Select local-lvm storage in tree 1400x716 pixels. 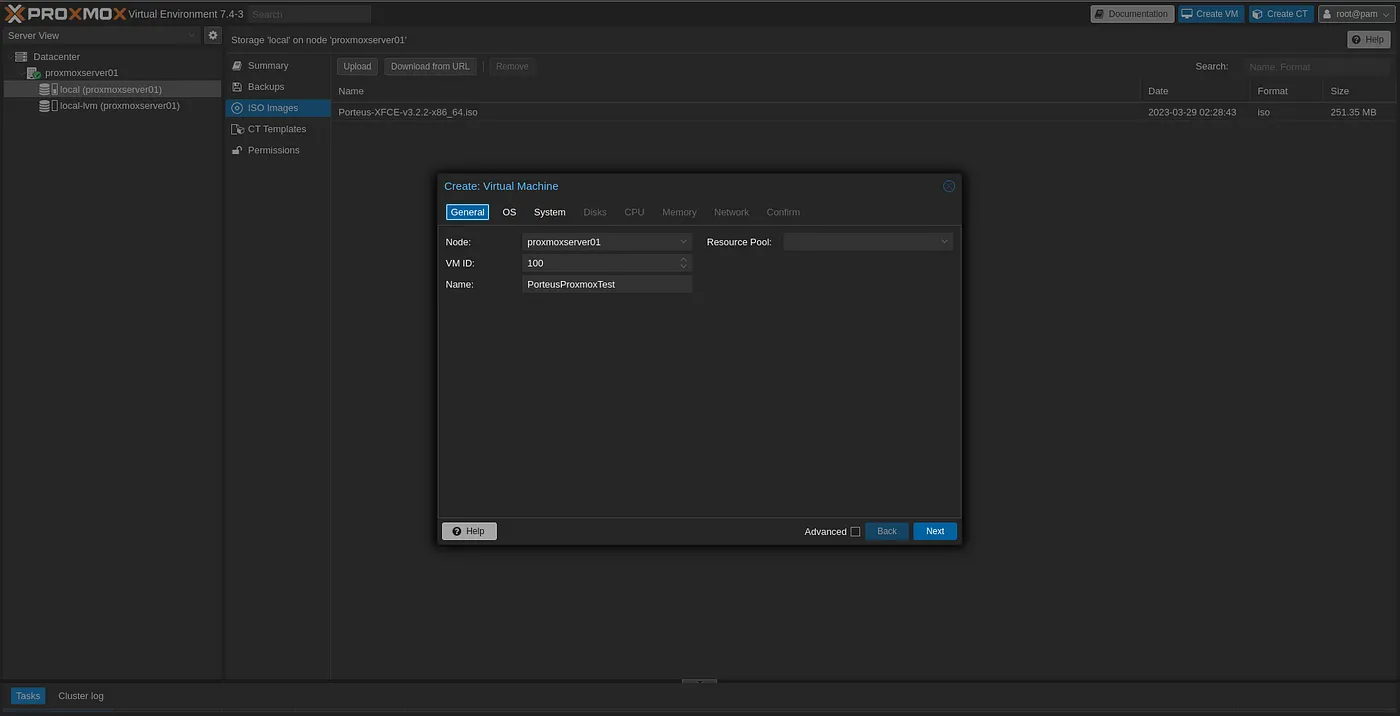(x=119, y=105)
